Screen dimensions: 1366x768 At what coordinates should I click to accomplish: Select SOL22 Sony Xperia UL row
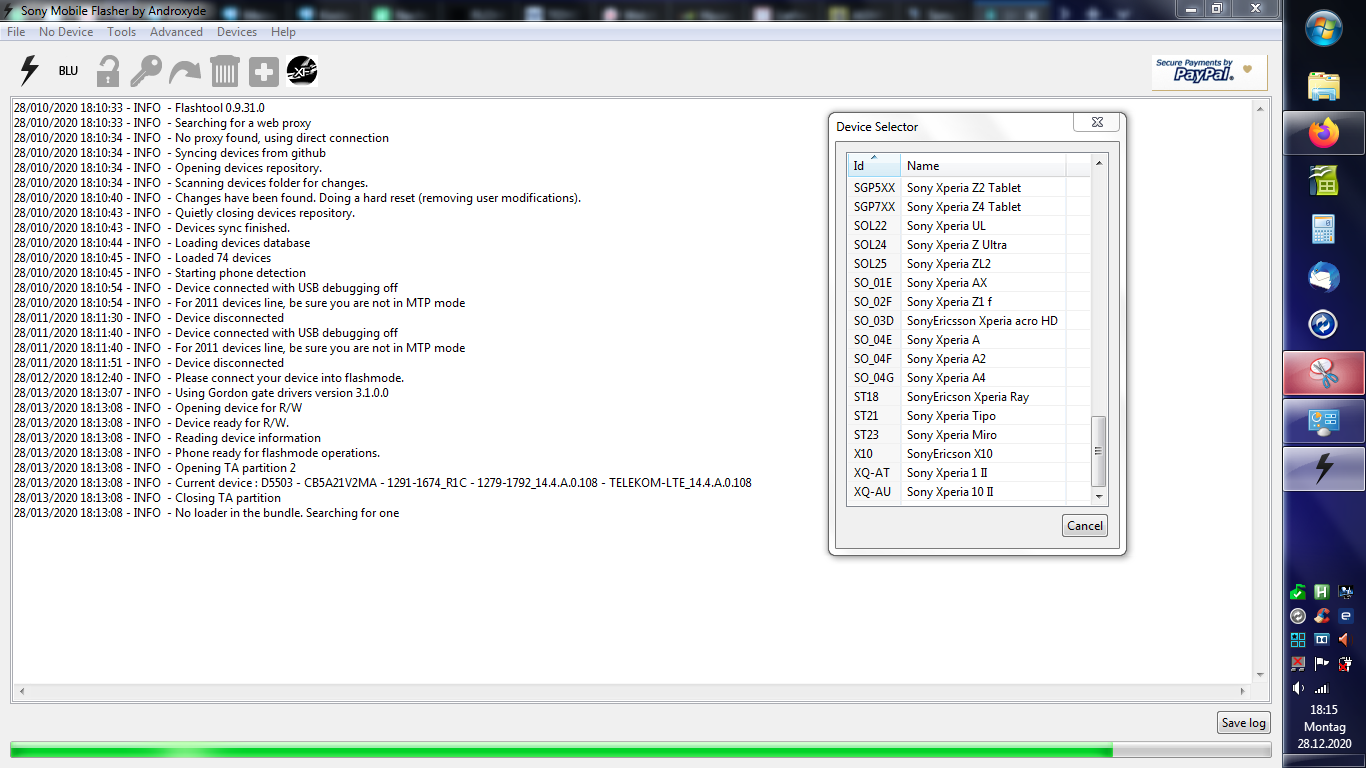(969, 225)
